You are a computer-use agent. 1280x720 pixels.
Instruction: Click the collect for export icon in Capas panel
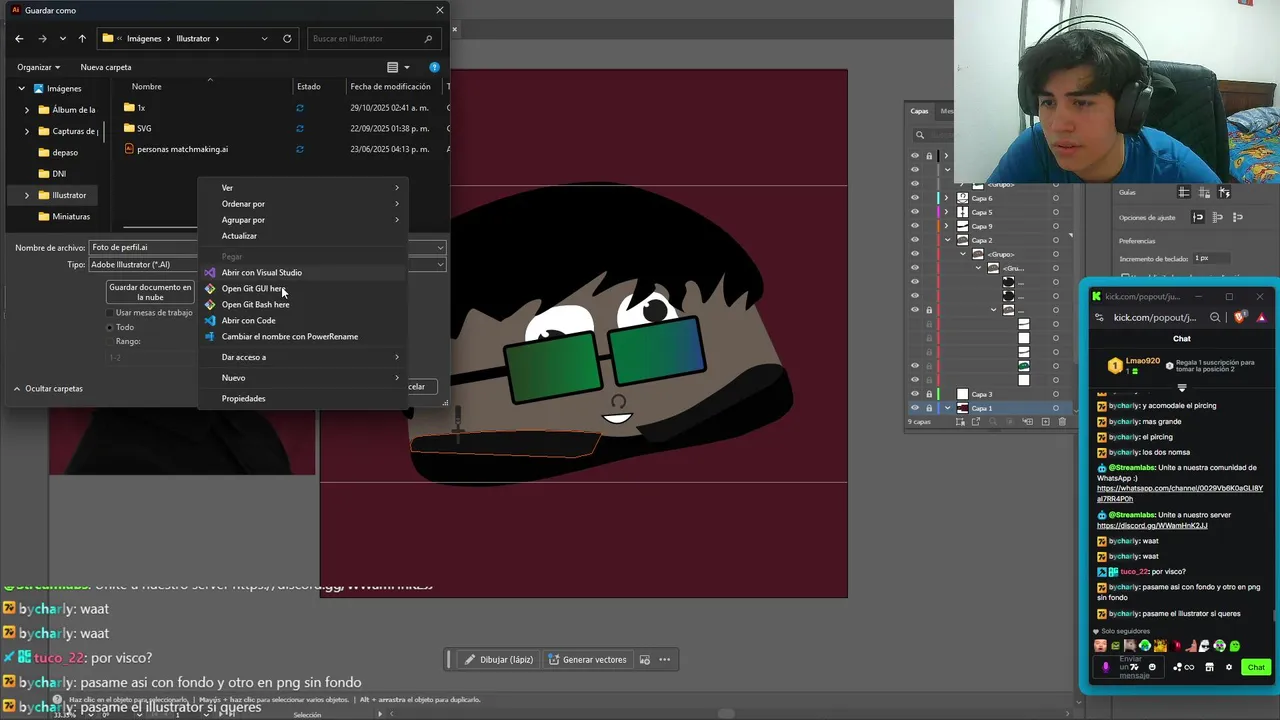(961, 422)
